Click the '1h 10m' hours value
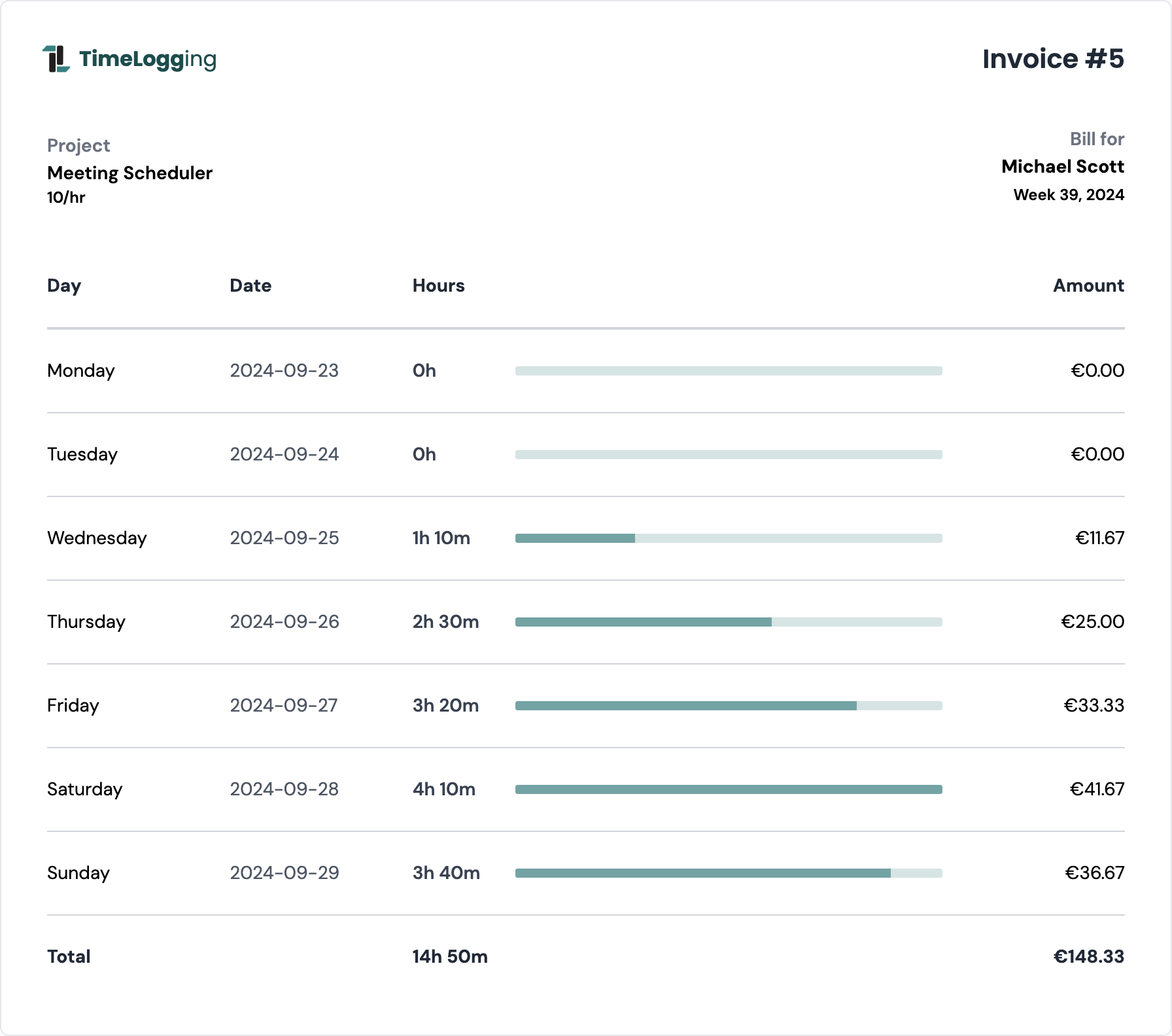1172x1036 pixels. (441, 538)
